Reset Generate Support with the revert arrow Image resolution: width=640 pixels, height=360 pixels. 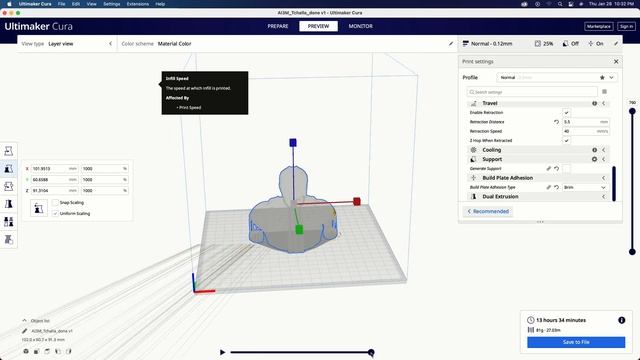click(556, 168)
